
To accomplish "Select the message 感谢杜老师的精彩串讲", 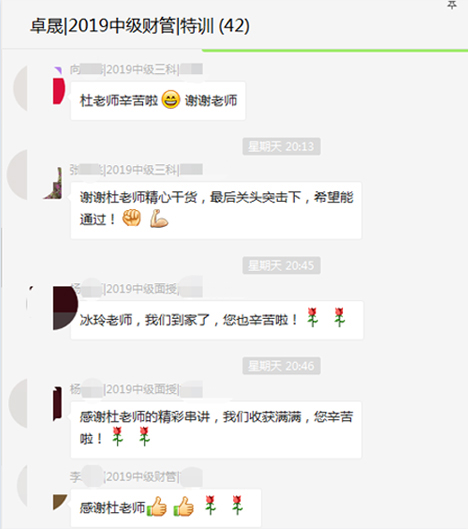I will tap(216, 430).
